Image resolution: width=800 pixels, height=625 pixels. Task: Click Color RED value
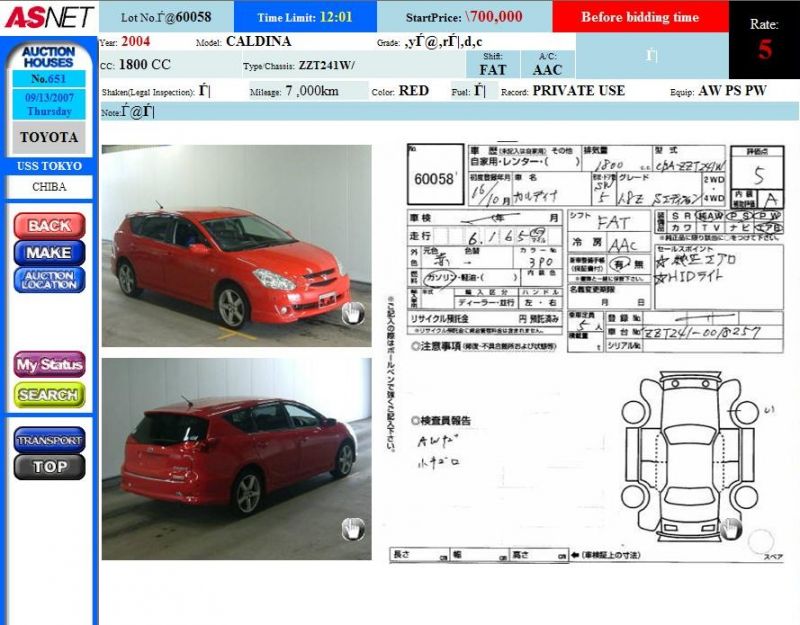414,91
